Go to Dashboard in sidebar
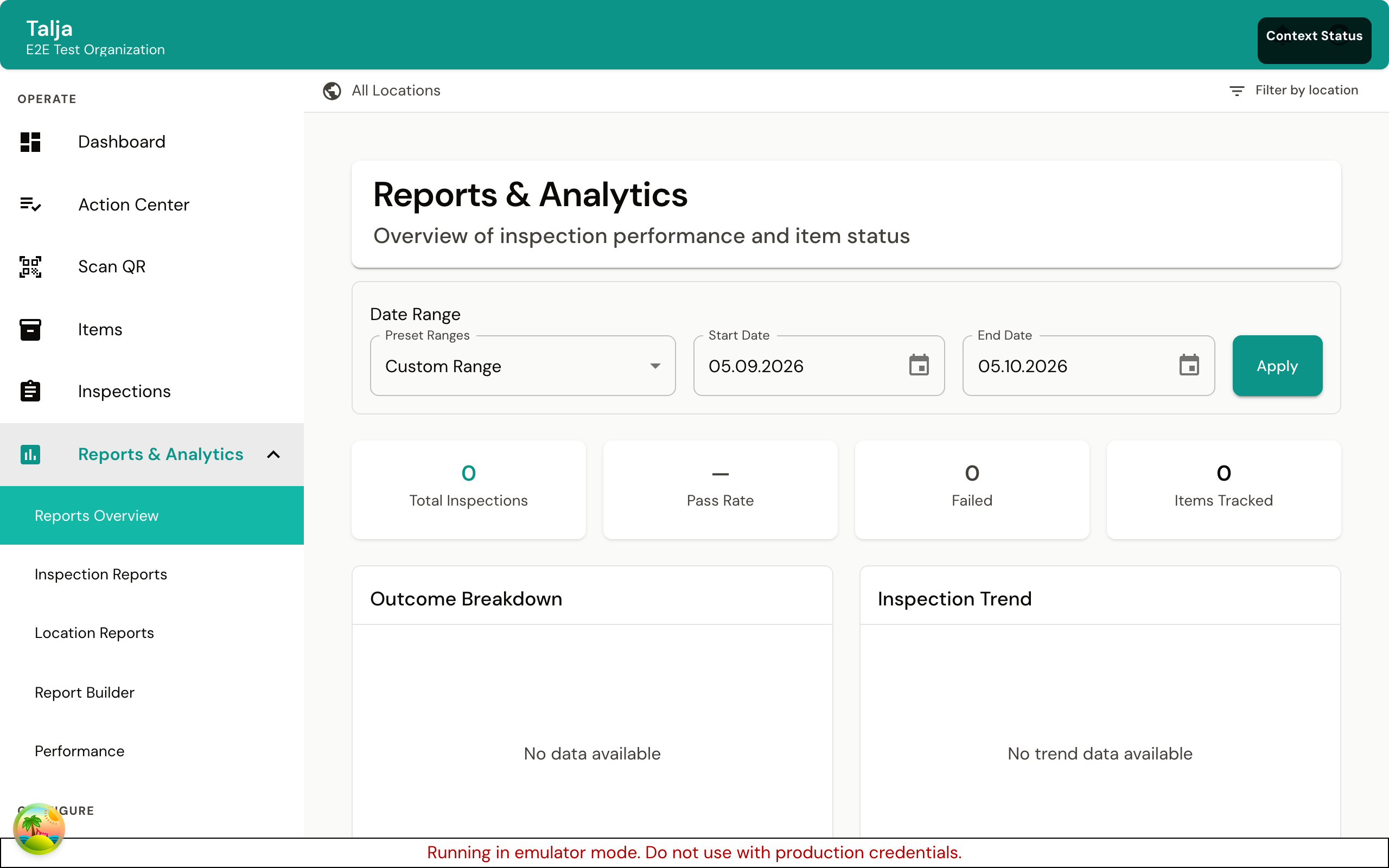Viewport: 1389px width, 868px height. pos(152,142)
